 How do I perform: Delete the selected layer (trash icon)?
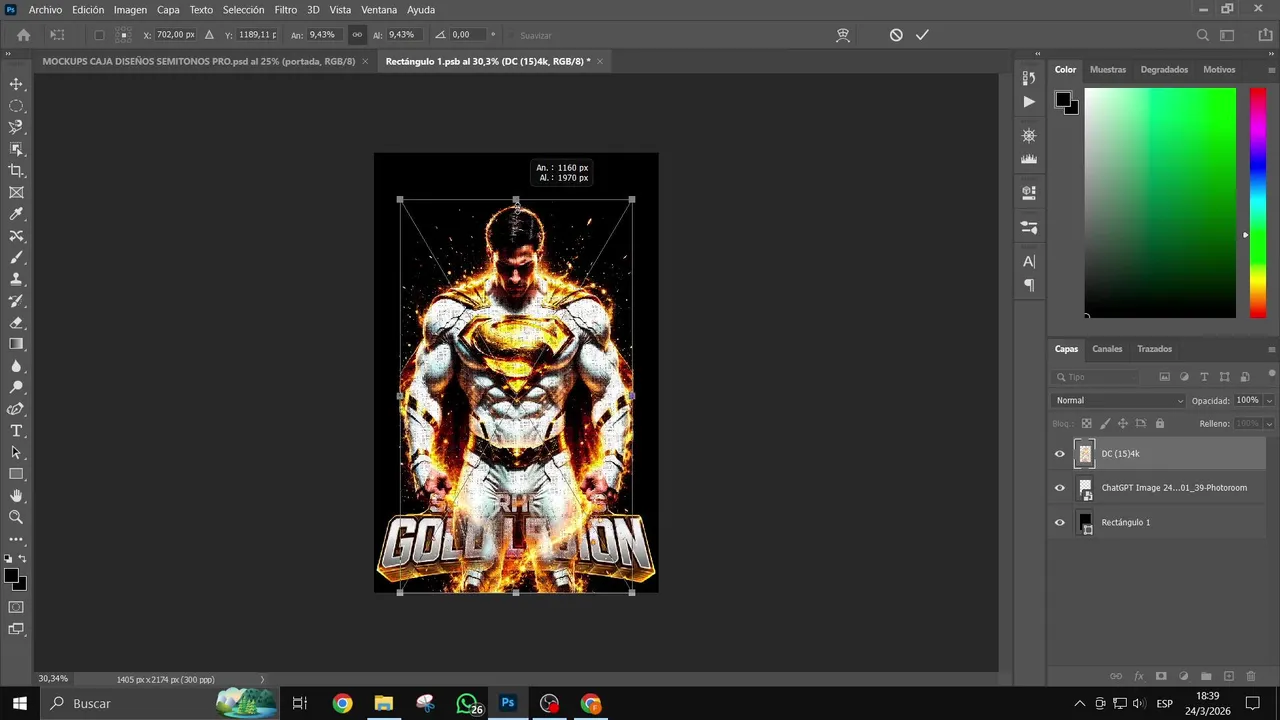1251,677
